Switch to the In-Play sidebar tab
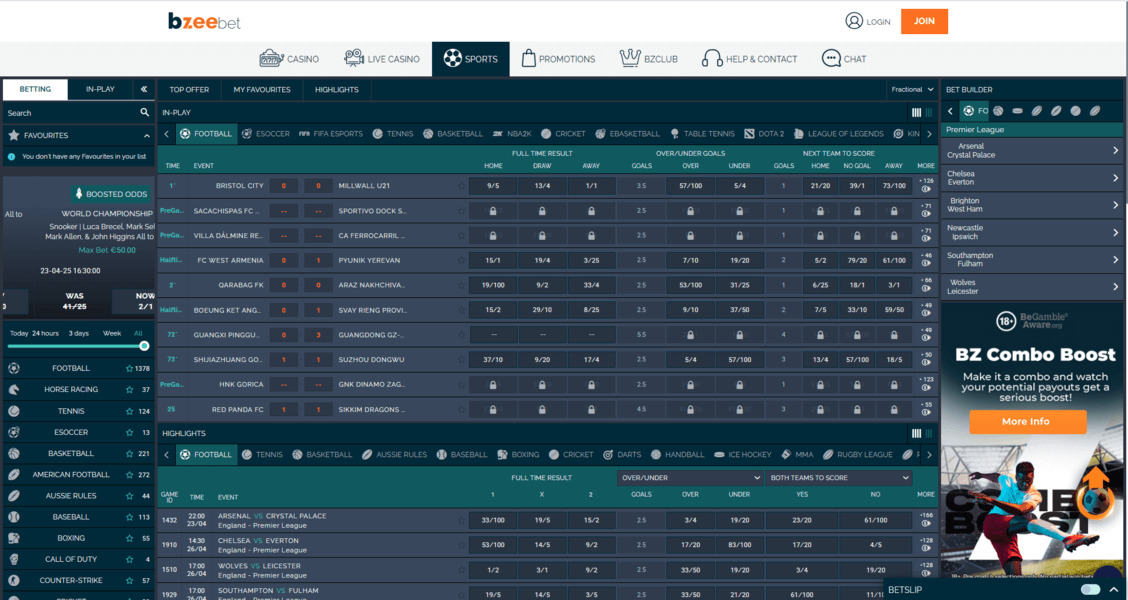 (x=101, y=89)
